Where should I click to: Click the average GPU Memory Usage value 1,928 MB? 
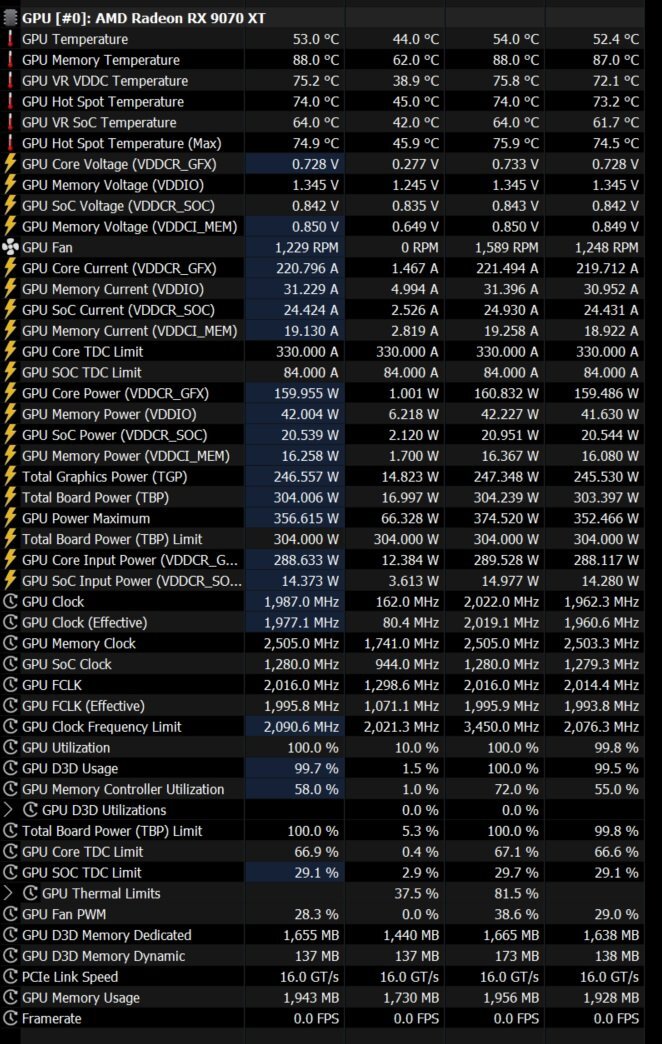click(611, 998)
